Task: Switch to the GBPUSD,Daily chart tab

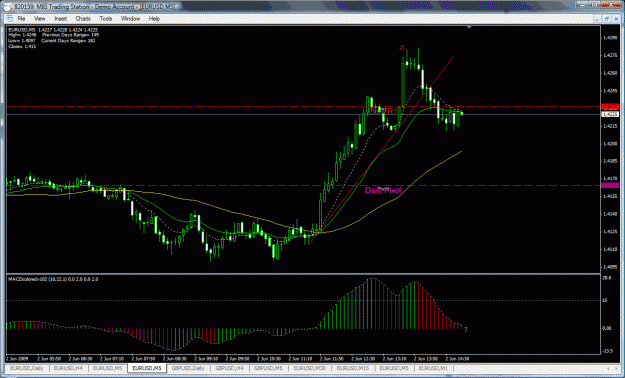Action: click(x=188, y=368)
